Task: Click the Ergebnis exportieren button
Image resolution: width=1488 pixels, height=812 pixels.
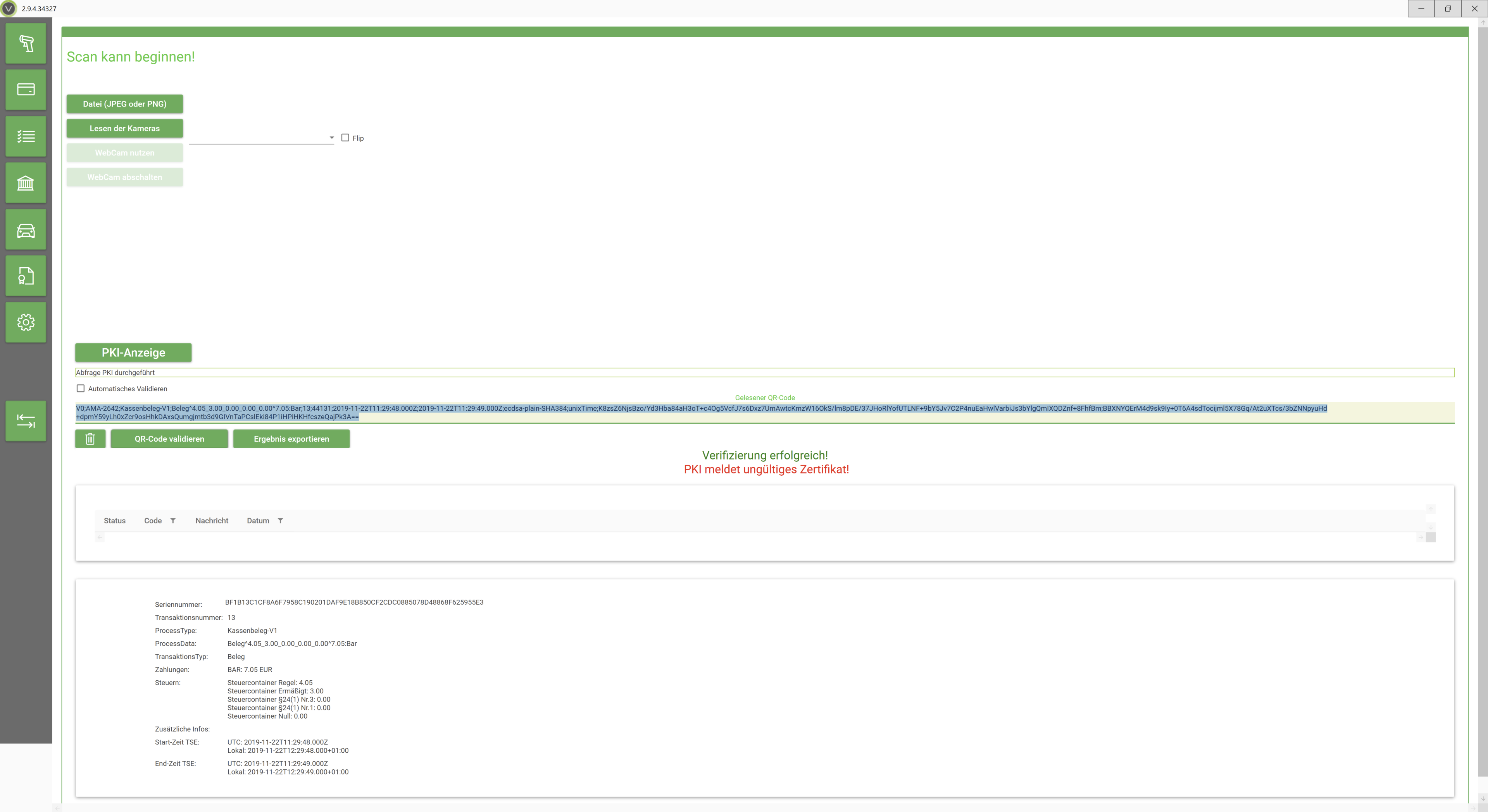Action: 291,439
